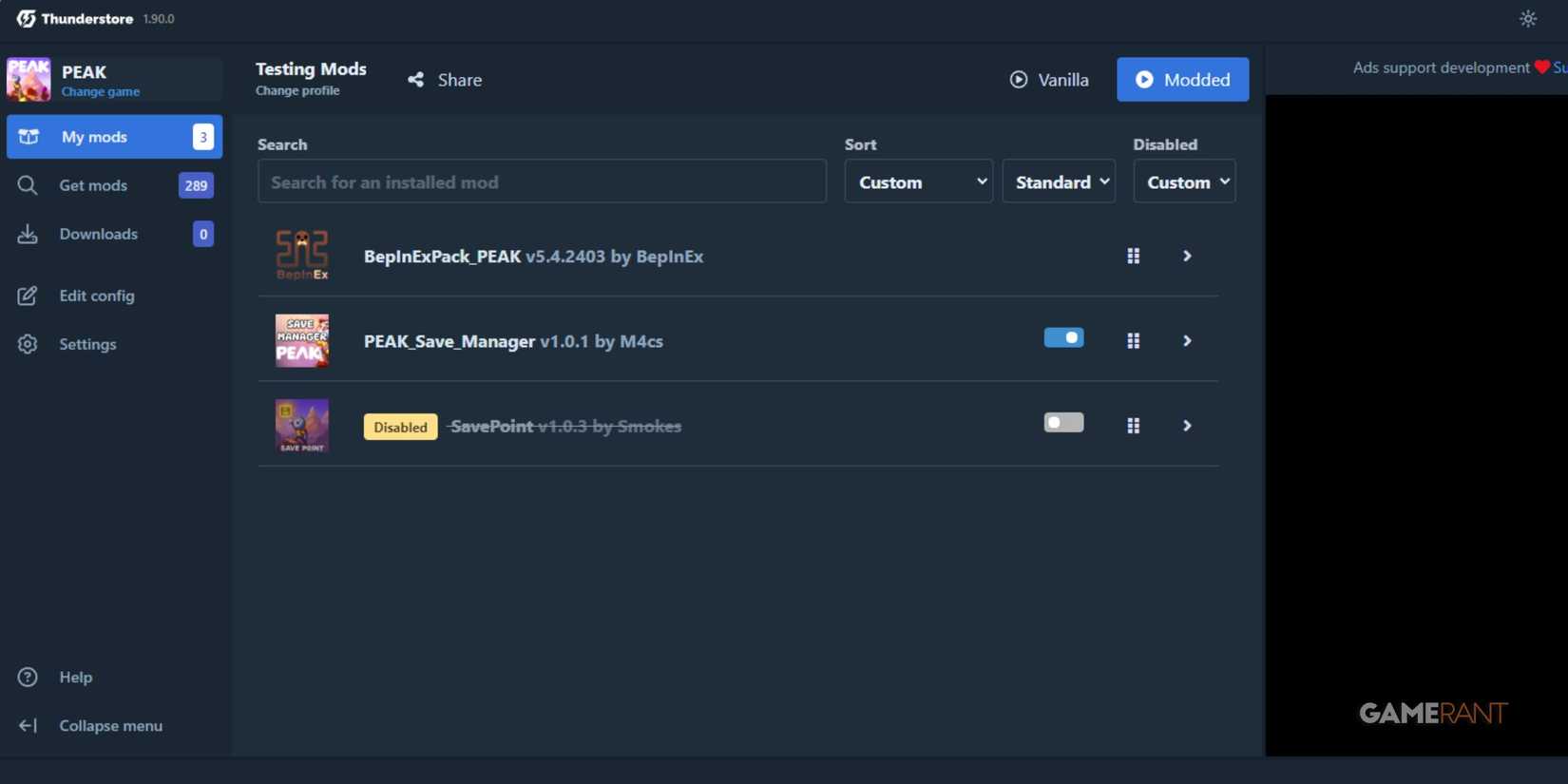The width and height of the screenshot is (1568, 784).
Task: Open the Sort Custom dropdown
Action: [x=918, y=182]
